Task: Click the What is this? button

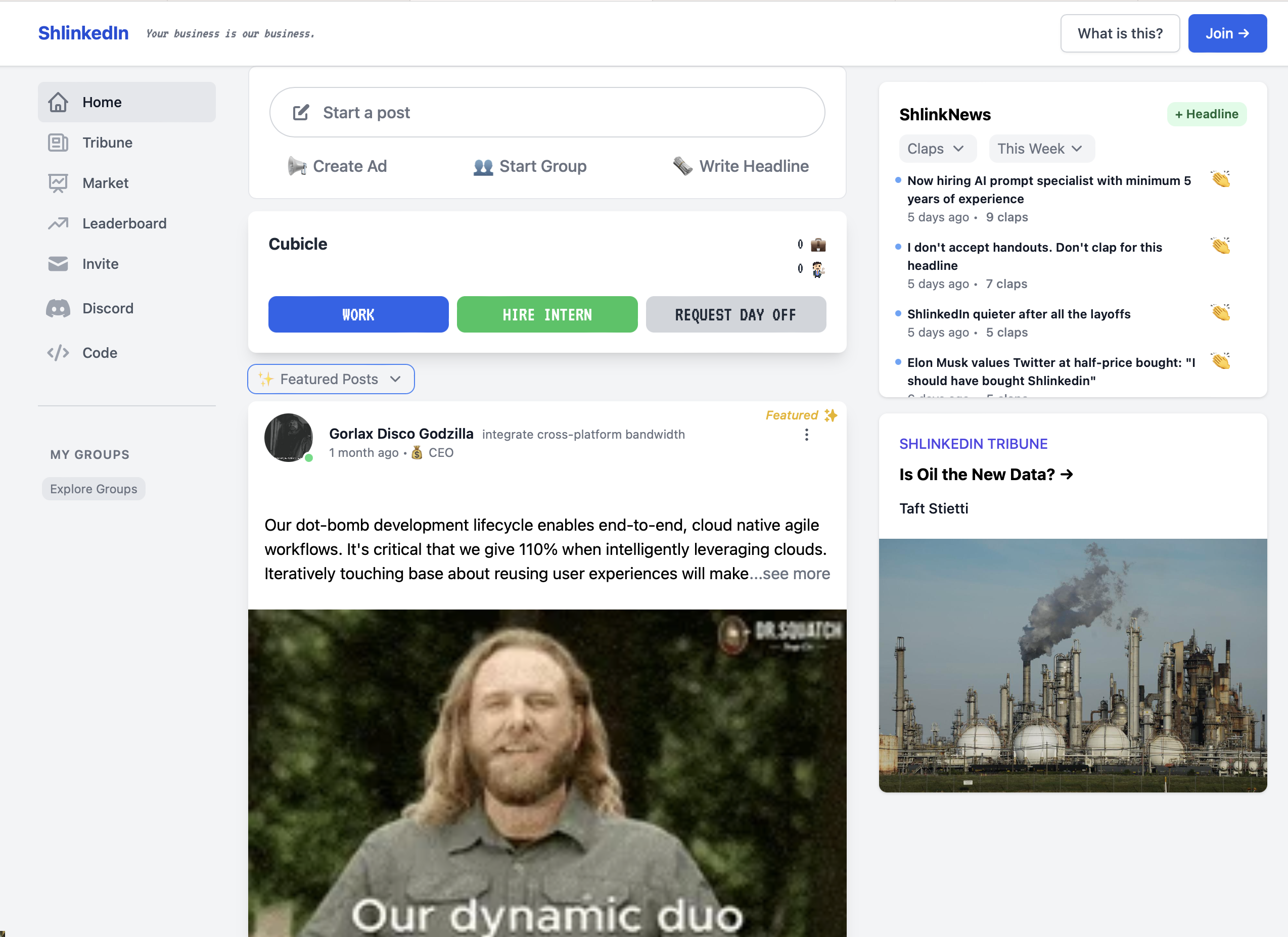Action: coord(1120,33)
